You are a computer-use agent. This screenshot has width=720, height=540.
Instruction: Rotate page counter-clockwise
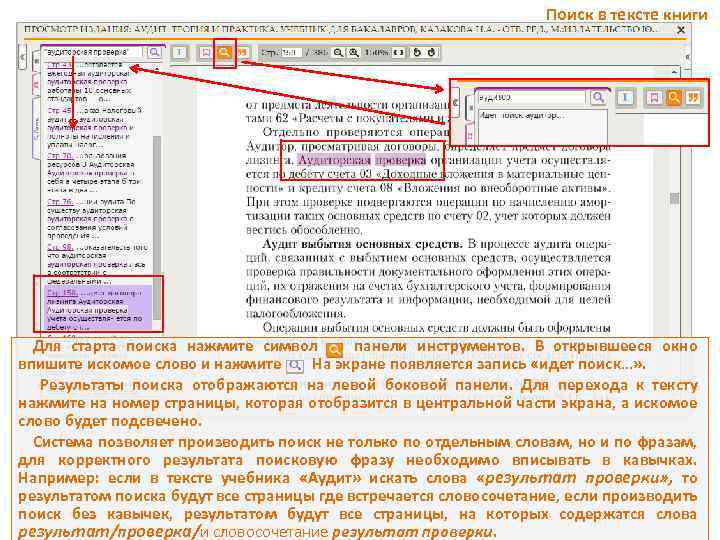[x=417, y=52]
